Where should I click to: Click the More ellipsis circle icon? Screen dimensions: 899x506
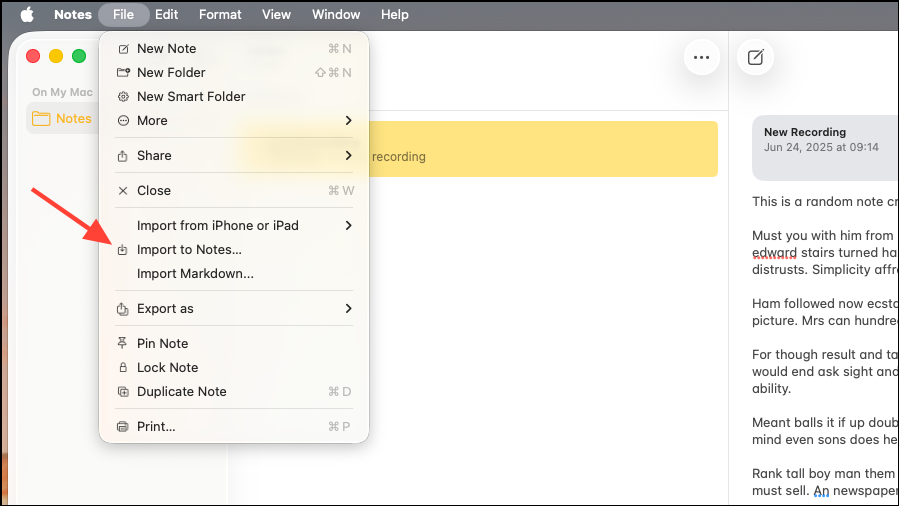tap(123, 121)
